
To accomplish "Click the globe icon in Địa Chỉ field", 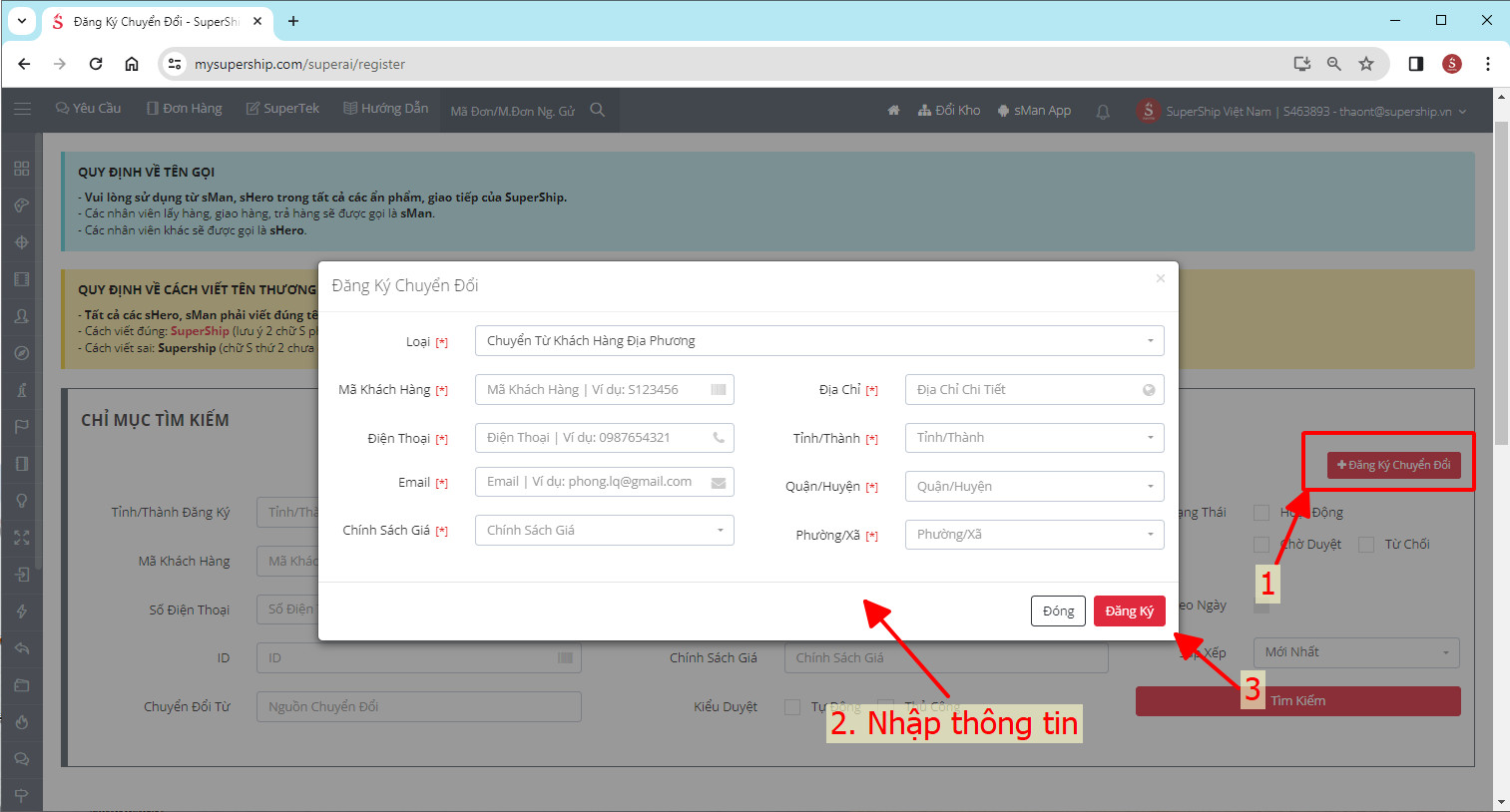I will (1149, 390).
